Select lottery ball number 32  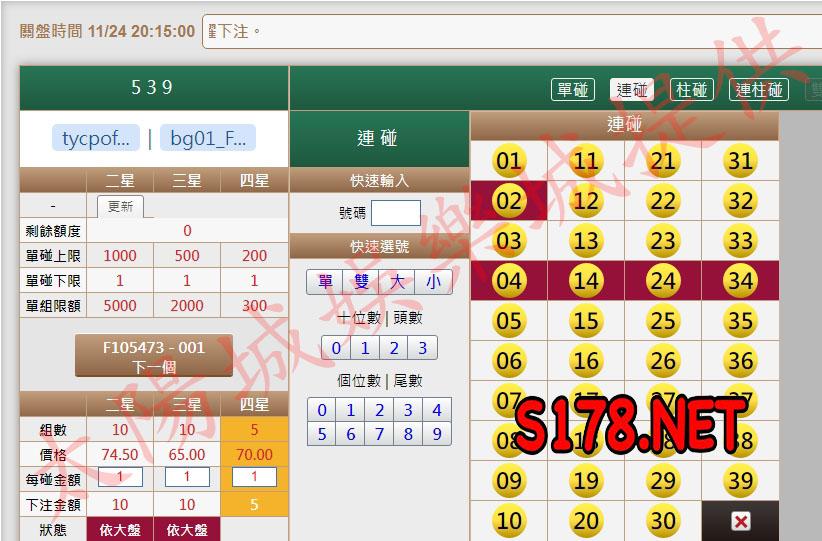(x=740, y=201)
